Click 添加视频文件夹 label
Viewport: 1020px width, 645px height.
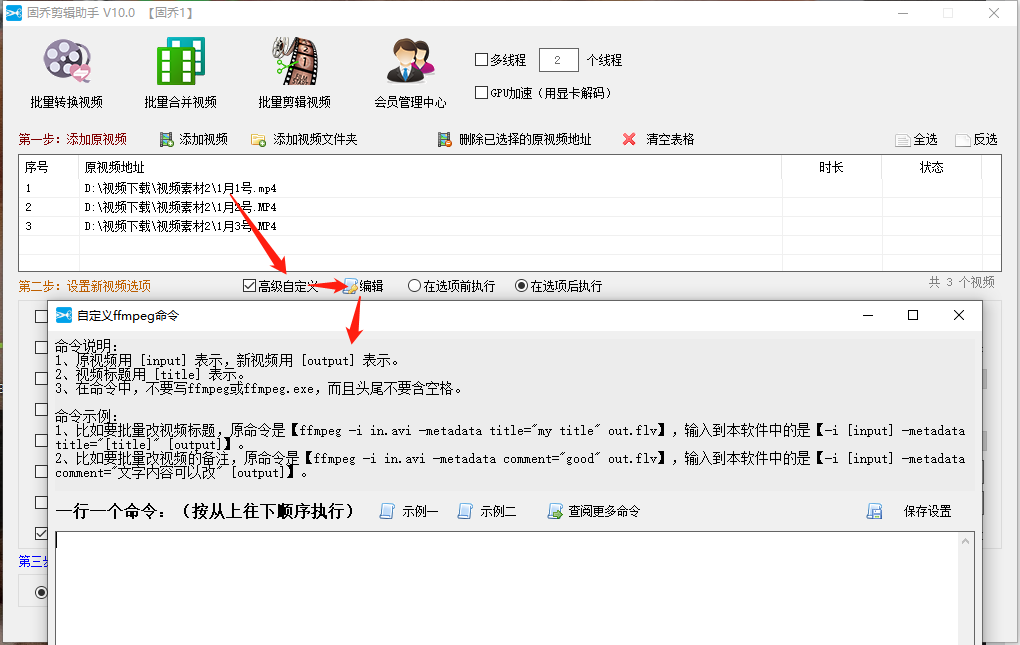coord(315,139)
